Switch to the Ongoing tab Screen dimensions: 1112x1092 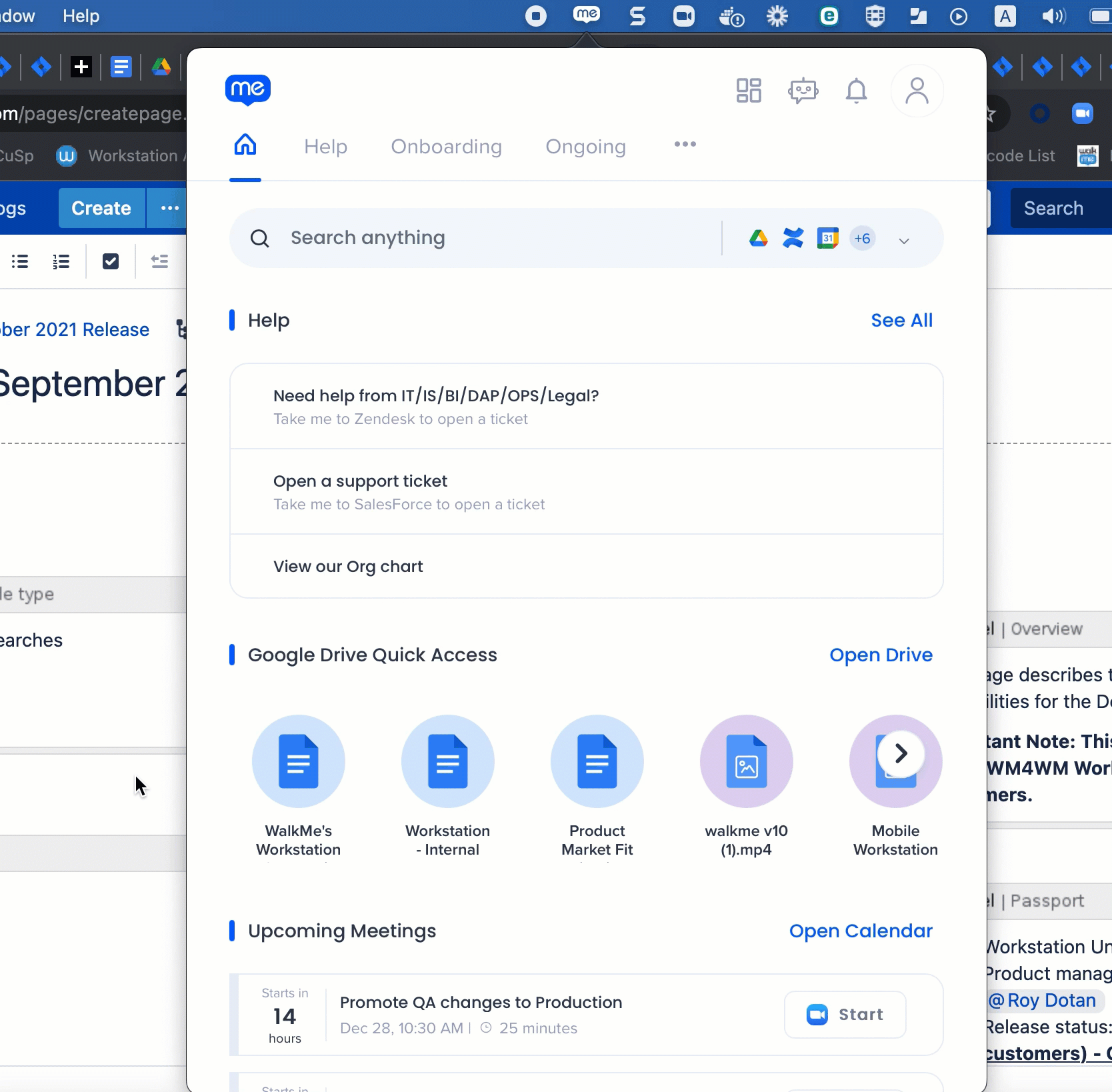[x=585, y=147]
